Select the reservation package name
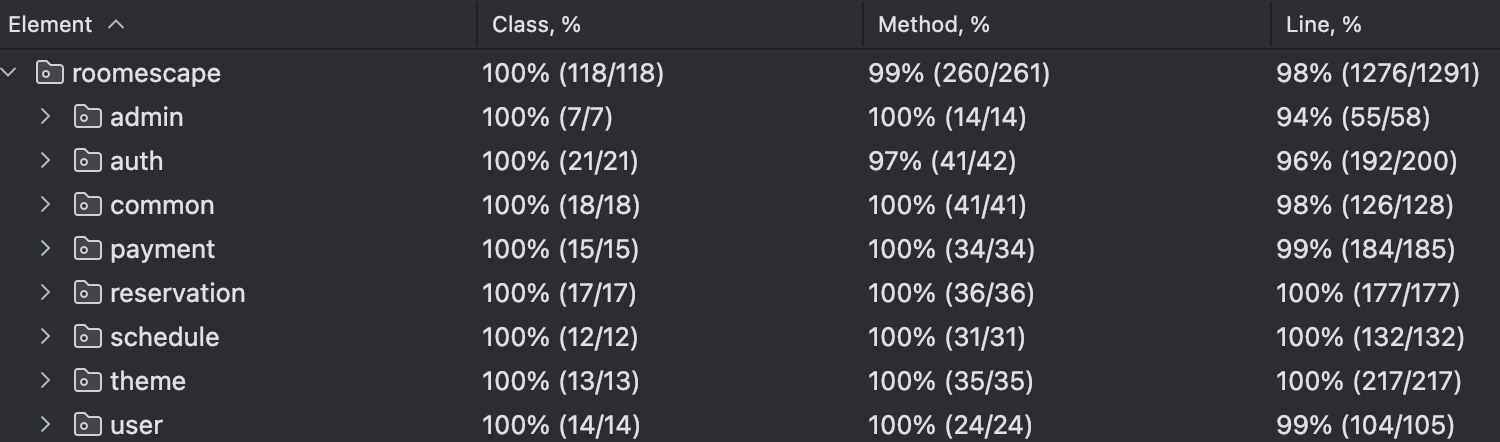The image size is (1500, 442). (x=177, y=293)
